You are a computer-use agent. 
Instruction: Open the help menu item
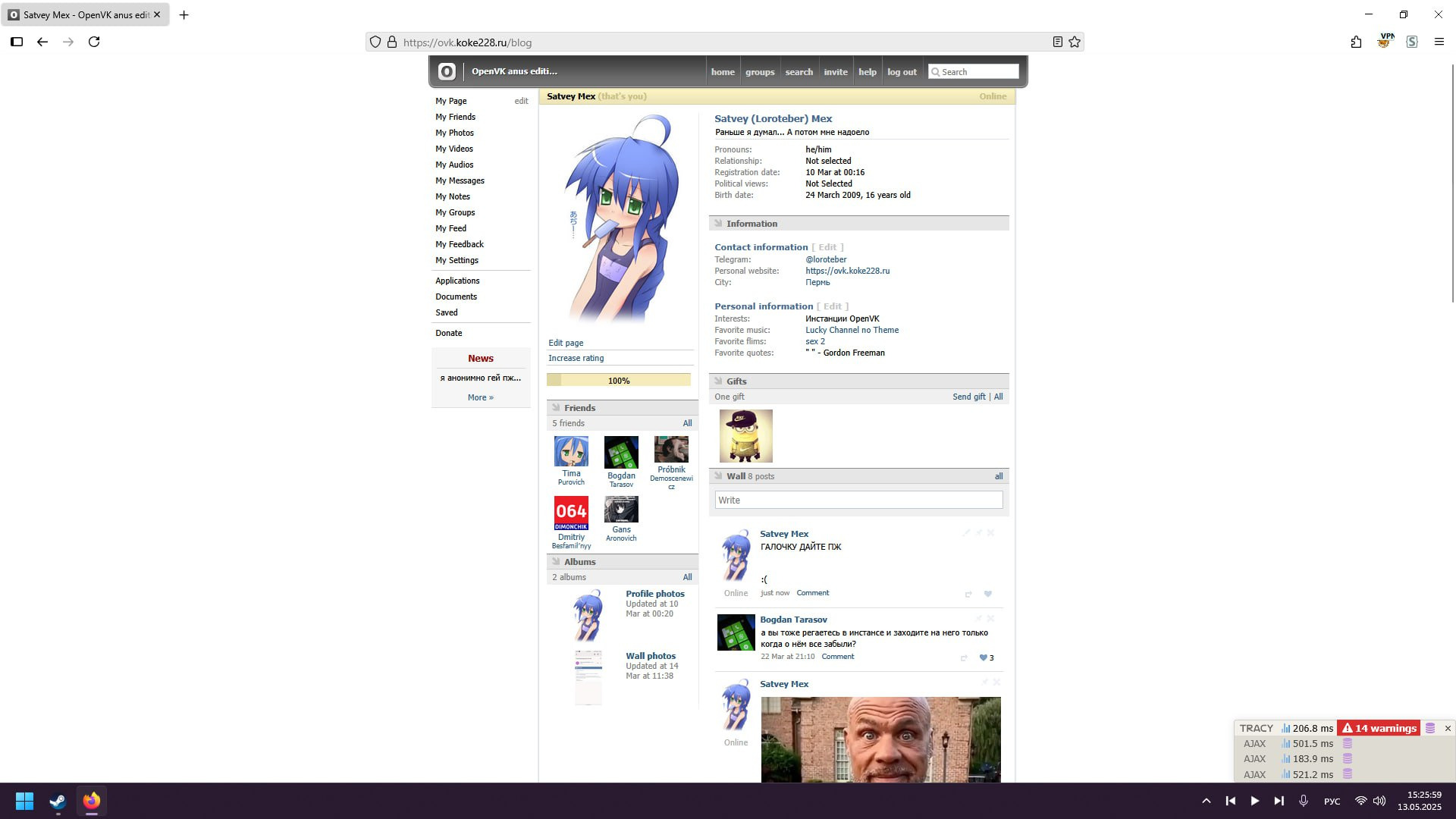(x=868, y=72)
